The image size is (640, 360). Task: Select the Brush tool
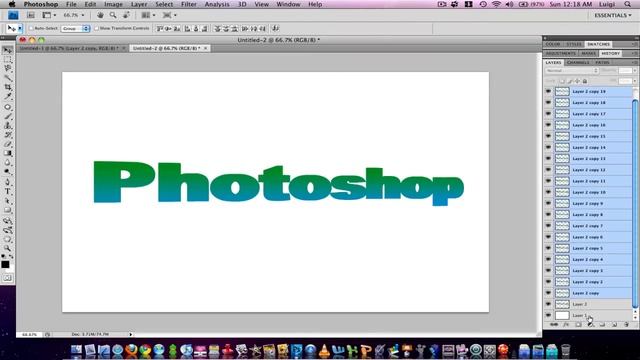point(7,116)
